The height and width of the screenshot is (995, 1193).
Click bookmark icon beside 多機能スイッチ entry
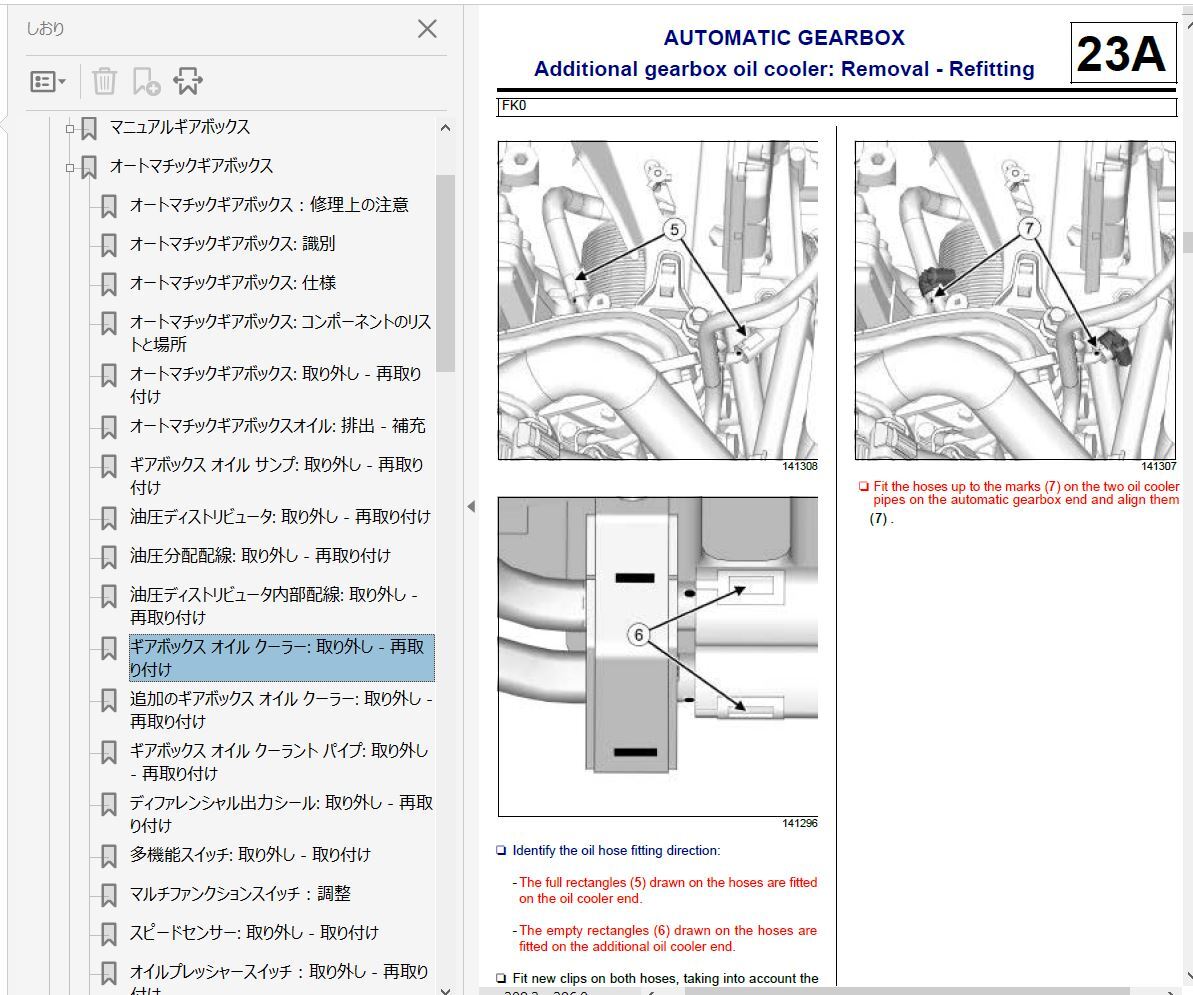(109, 856)
